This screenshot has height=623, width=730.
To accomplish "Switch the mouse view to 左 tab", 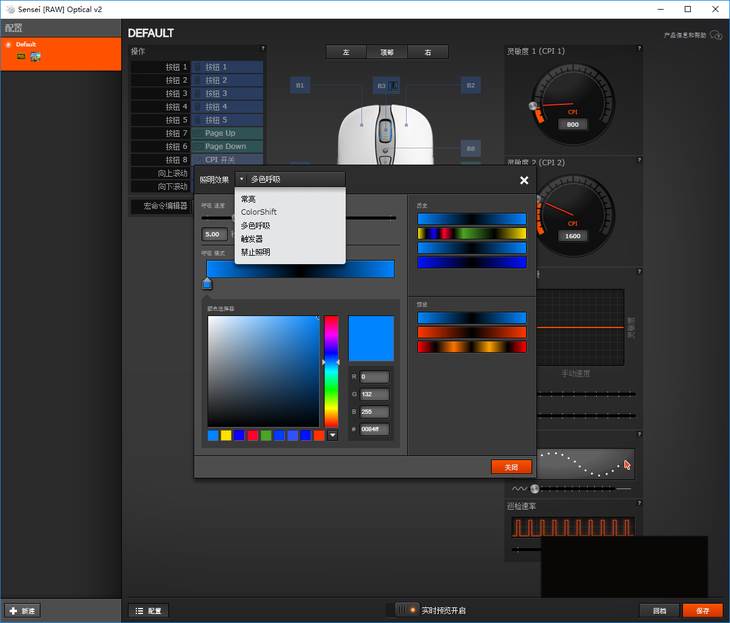I will click(346, 52).
